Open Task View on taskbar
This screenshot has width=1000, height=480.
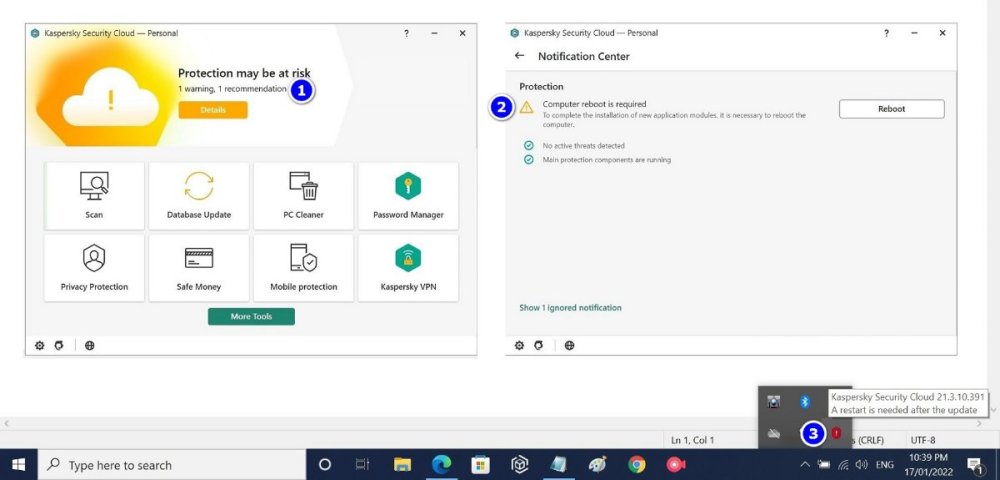[x=363, y=465]
